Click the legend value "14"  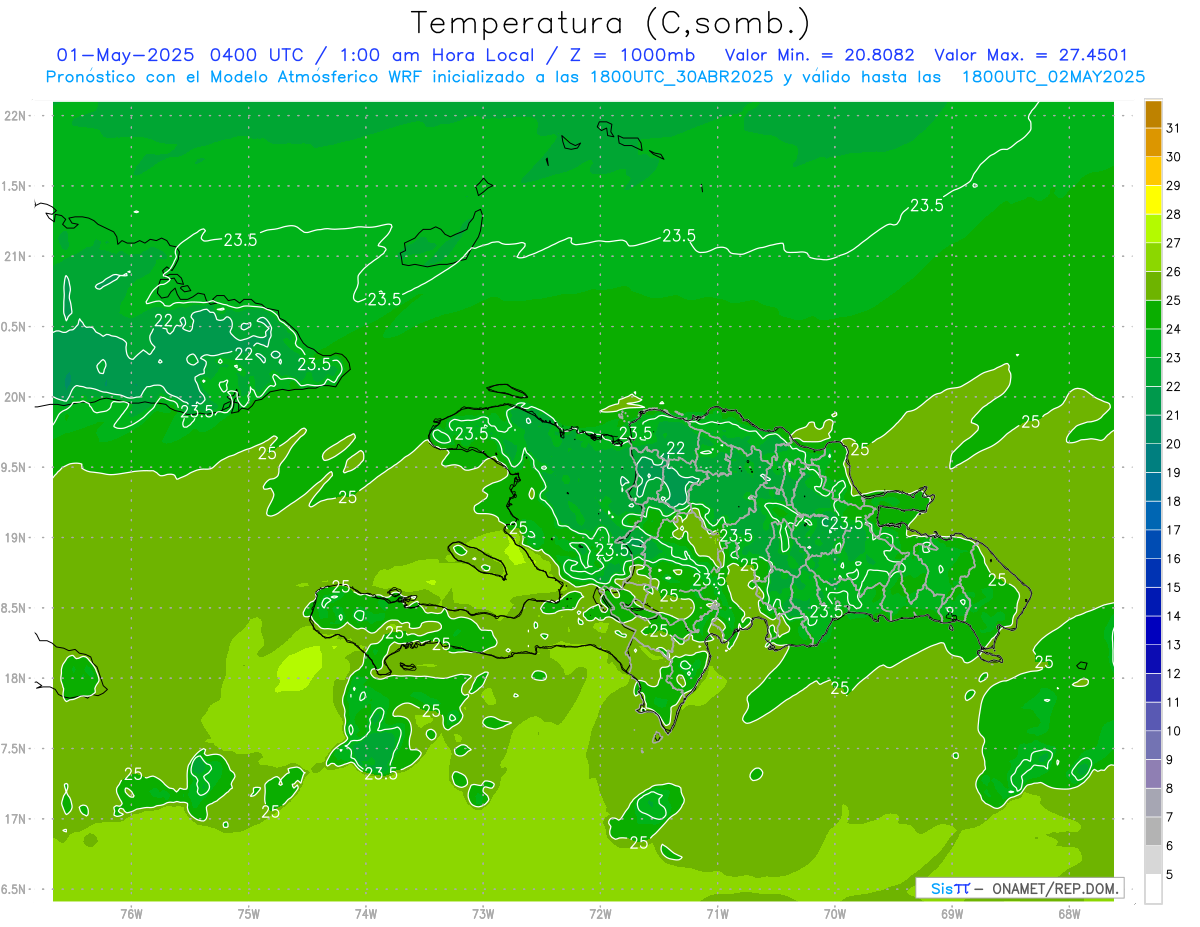pyautogui.click(x=1173, y=616)
